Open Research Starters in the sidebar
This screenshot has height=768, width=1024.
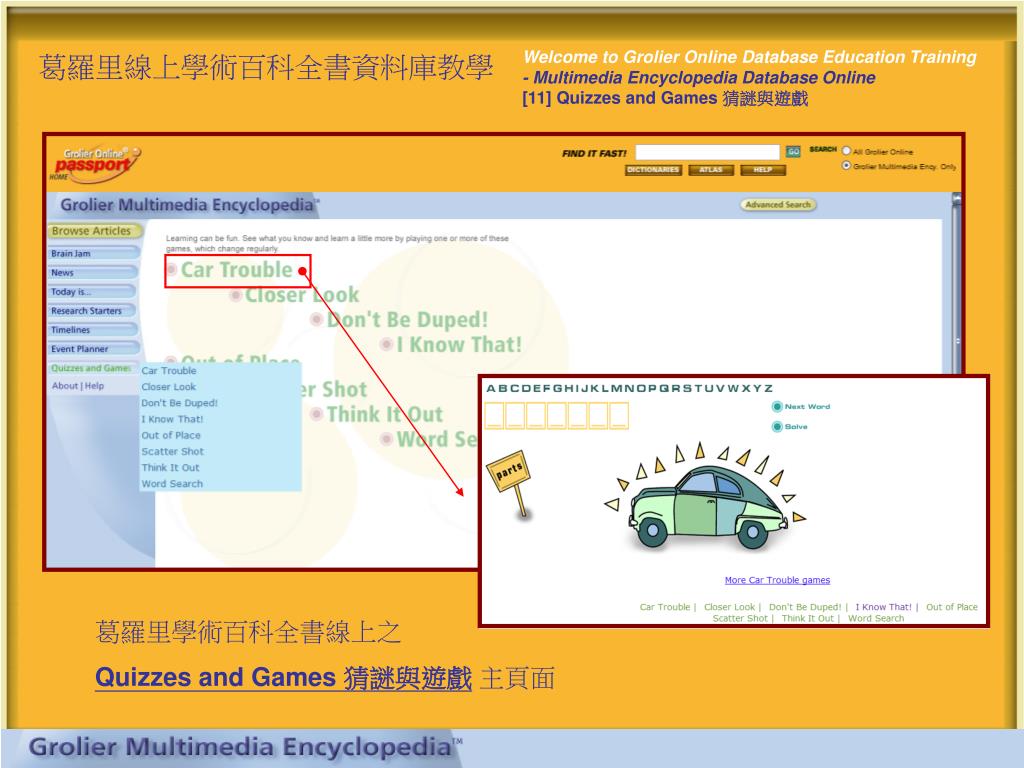point(93,311)
